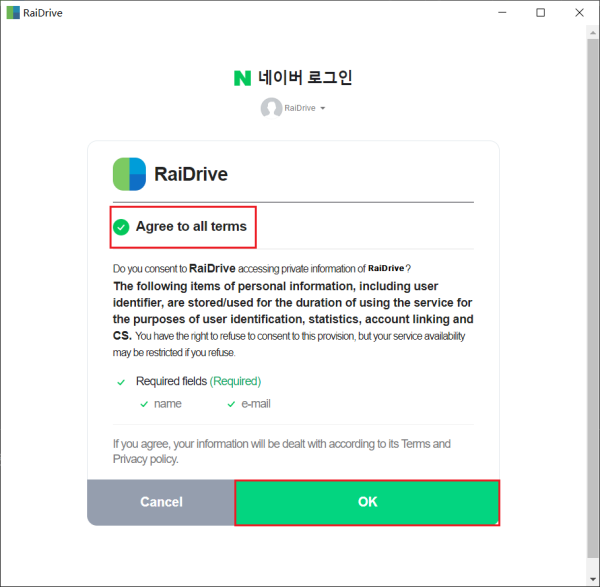Minimize the RaiDrive window
The height and width of the screenshot is (587, 600).
[x=502, y=13]
